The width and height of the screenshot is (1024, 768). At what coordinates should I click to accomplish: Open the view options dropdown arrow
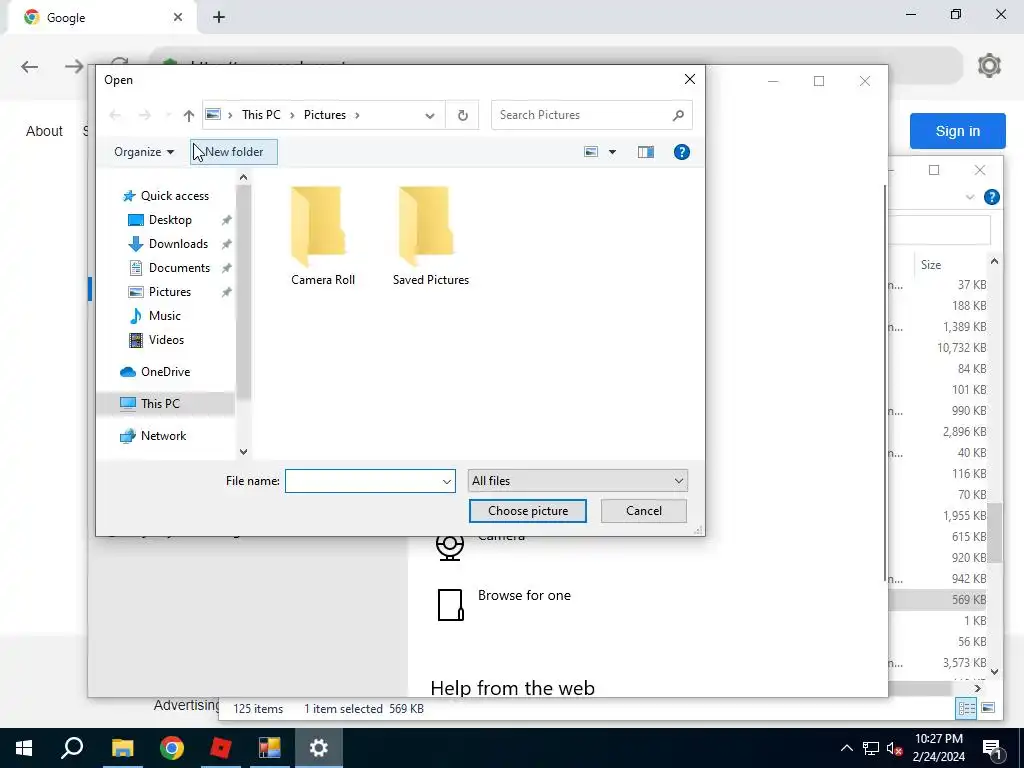pyautogui.click(x=612, y=152)
